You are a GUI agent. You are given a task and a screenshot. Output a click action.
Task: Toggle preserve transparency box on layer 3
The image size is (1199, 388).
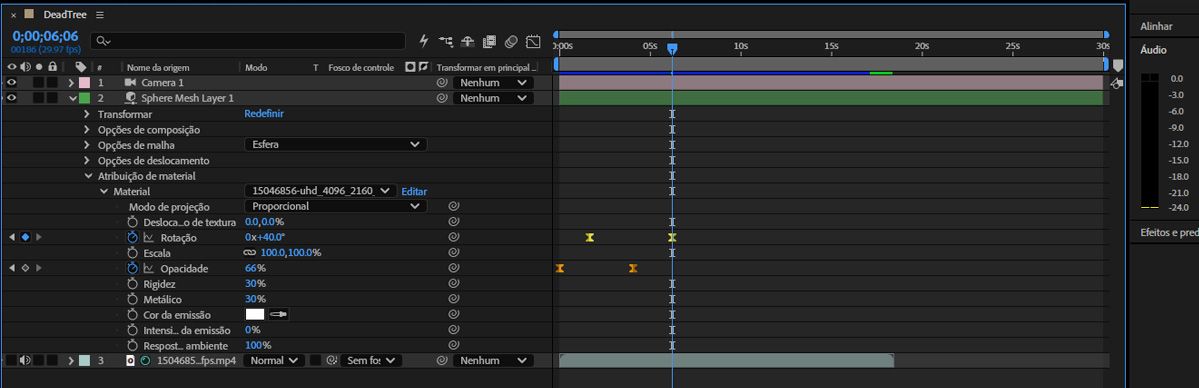coord(315,360)
